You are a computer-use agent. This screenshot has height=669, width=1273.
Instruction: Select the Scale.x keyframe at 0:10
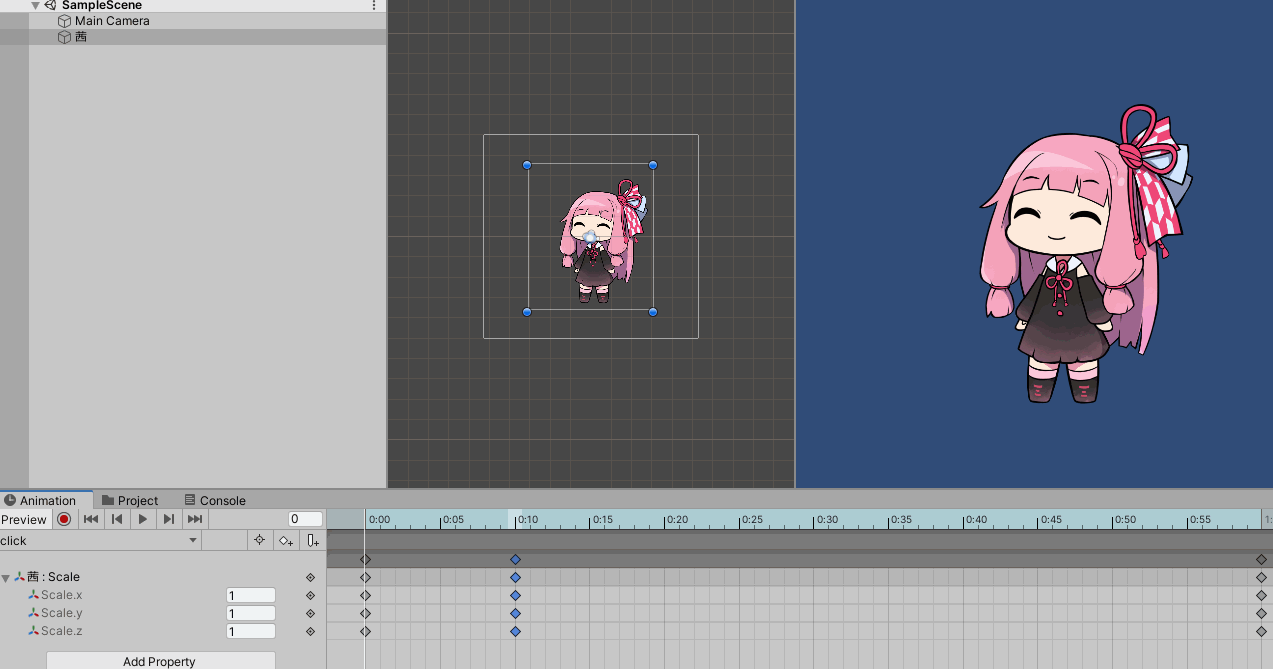(x=516, y=595)
